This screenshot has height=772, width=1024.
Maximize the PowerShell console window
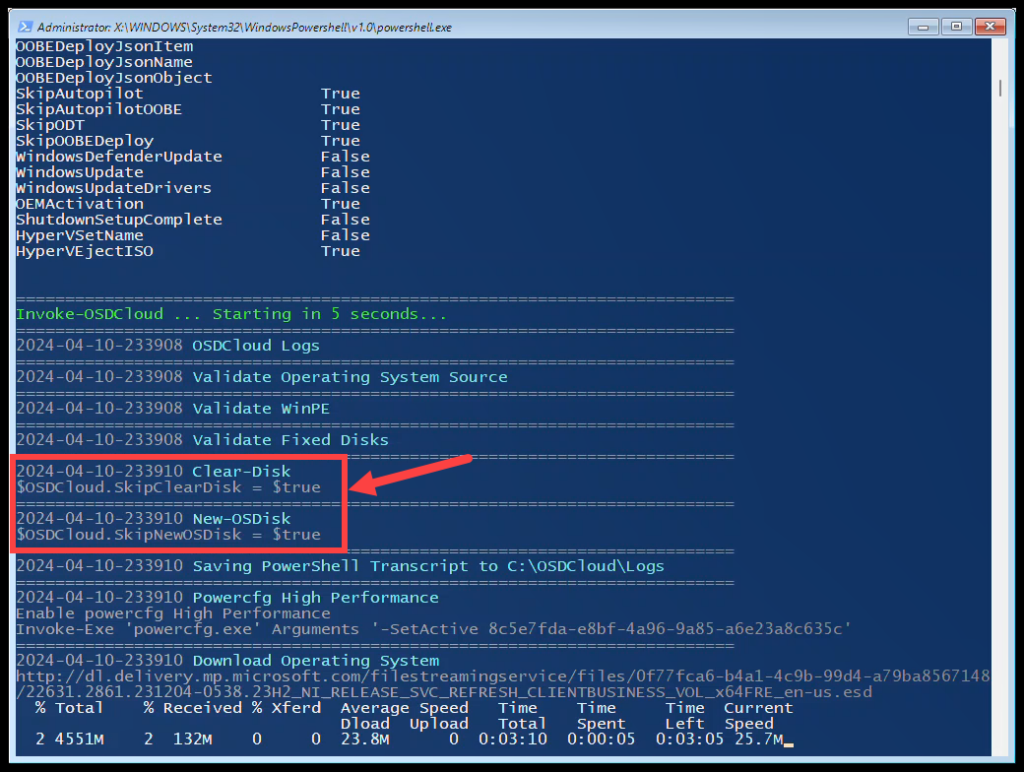tap(956, 26)
